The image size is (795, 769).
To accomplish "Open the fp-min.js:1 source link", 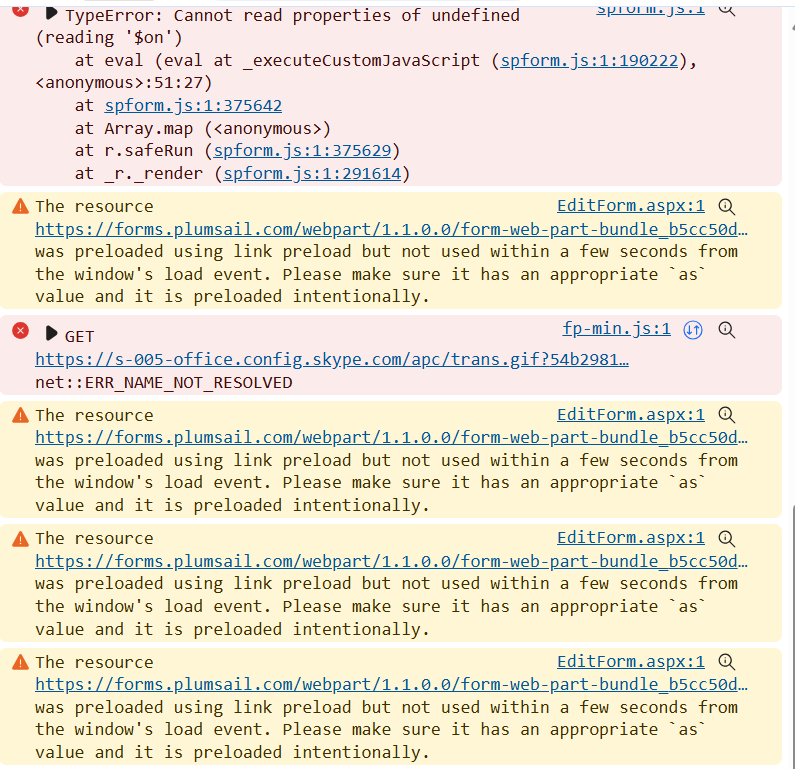I will 616,329.
